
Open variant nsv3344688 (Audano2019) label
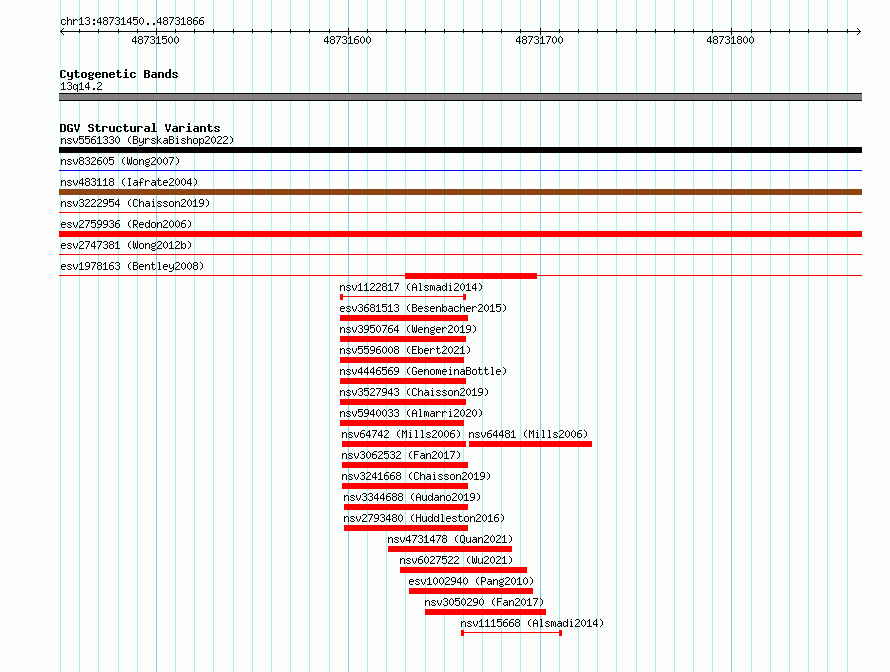tap(412, 497)
